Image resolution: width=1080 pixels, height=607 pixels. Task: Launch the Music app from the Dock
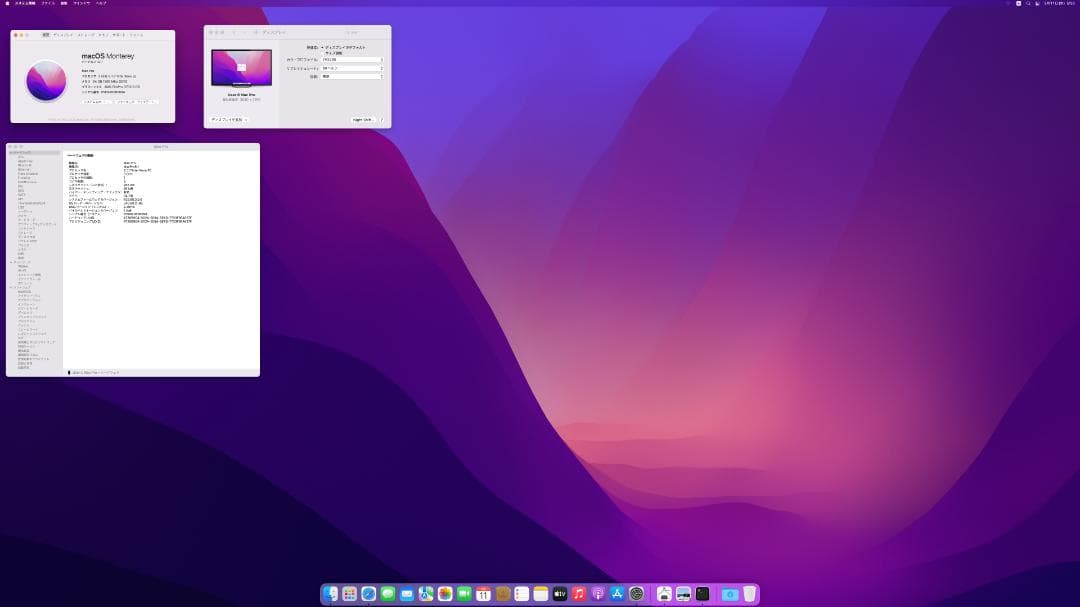577,593
